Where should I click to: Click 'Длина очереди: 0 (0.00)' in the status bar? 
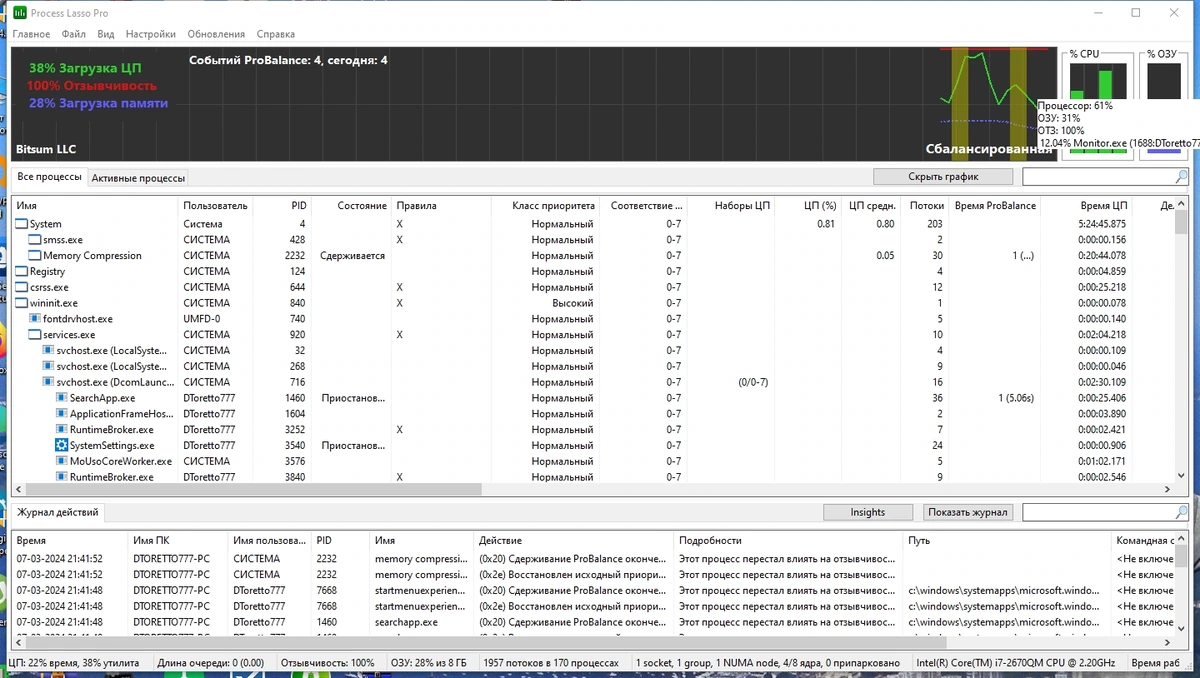coord(210,662)
